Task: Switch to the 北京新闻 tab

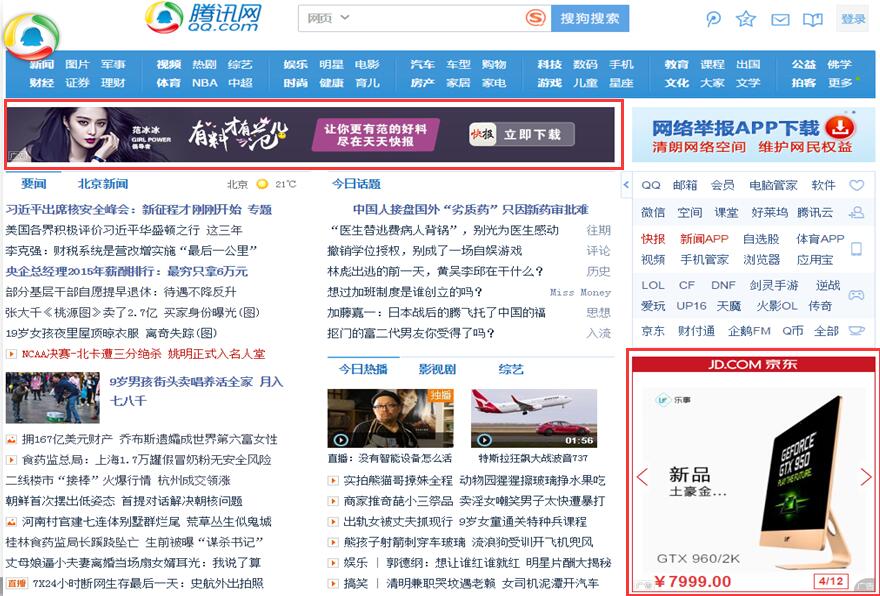Action: pos(103,184)
